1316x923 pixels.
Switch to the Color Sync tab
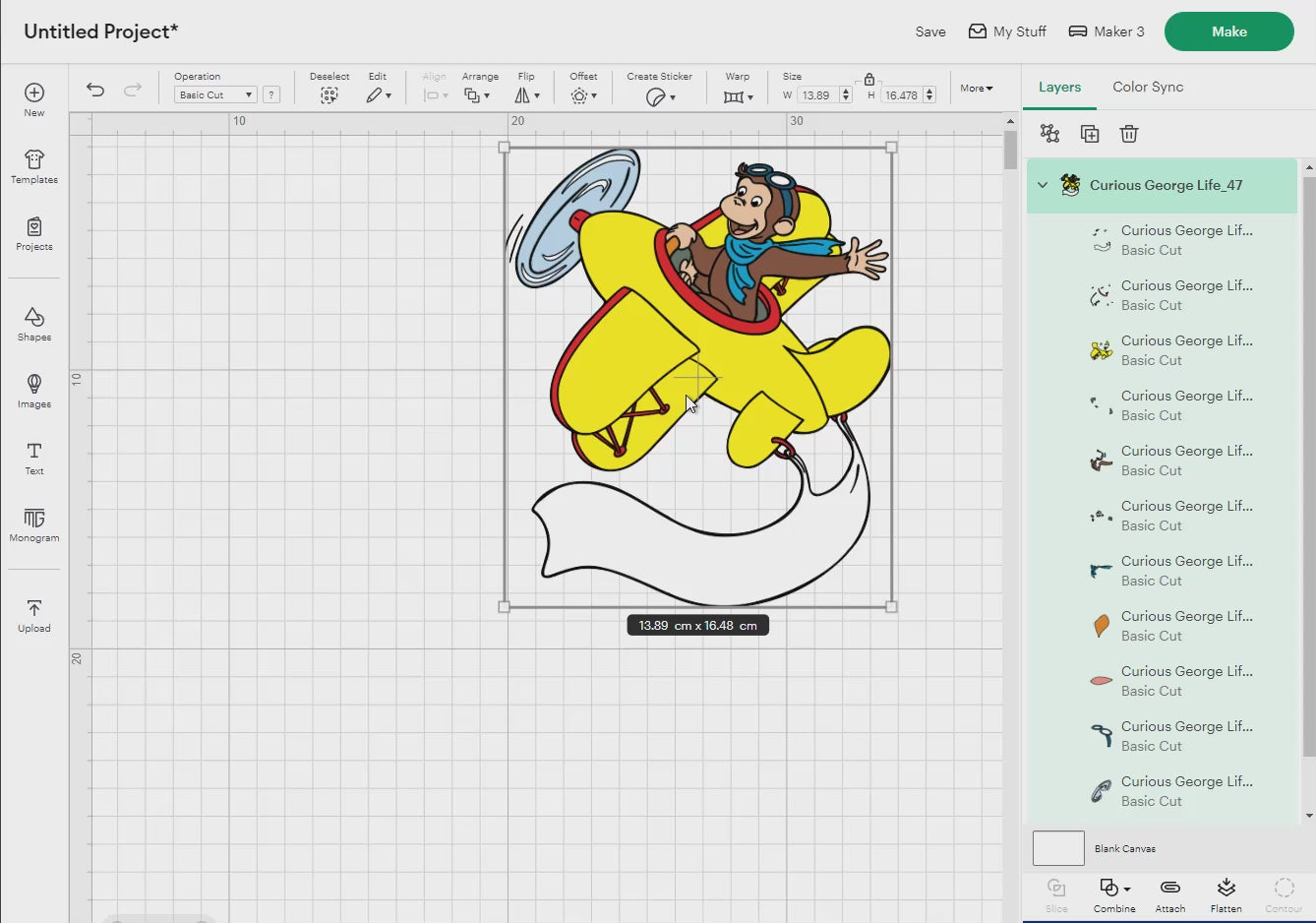1148,87
